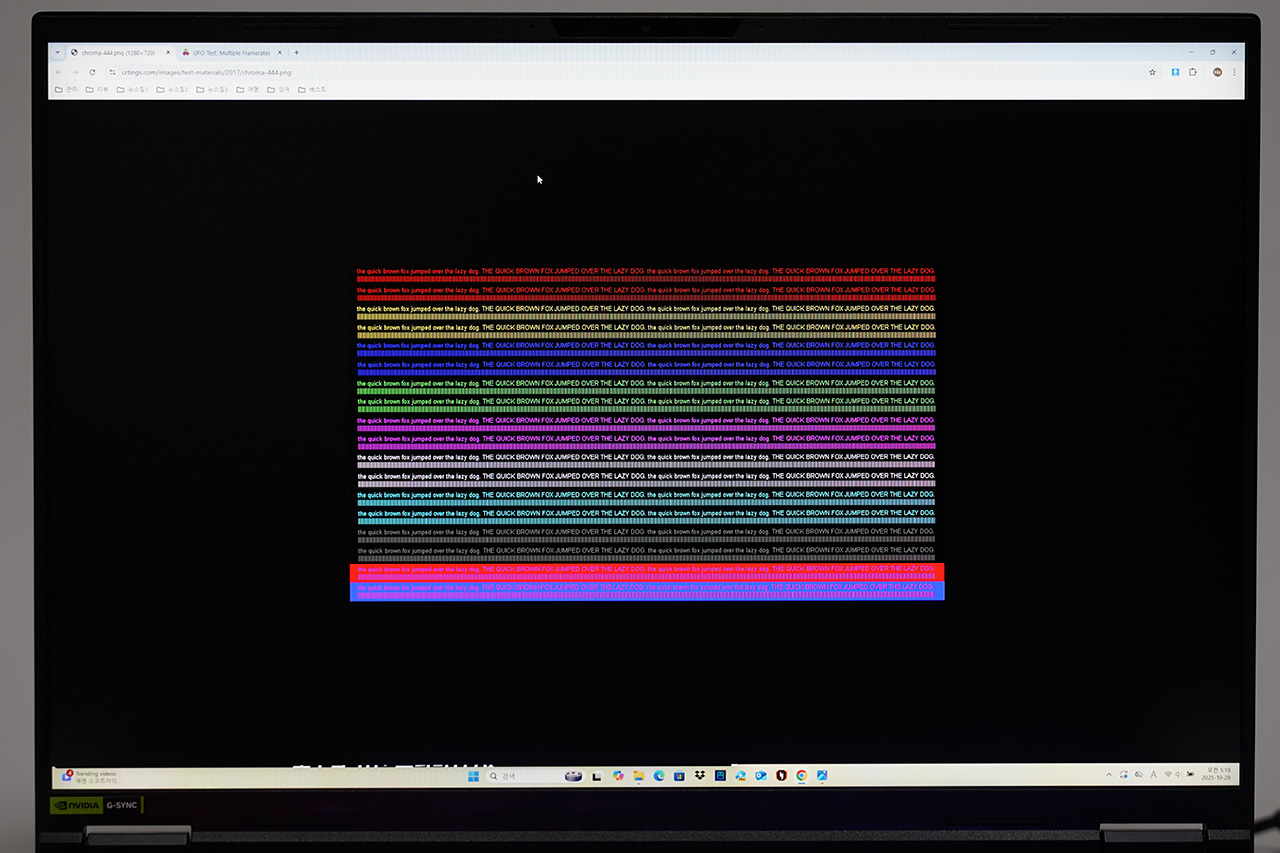Switch to the UFO Test: Multiple Framerates tab
The height and width of the screenshot is (853, 1280).
[x=231, y=52]
